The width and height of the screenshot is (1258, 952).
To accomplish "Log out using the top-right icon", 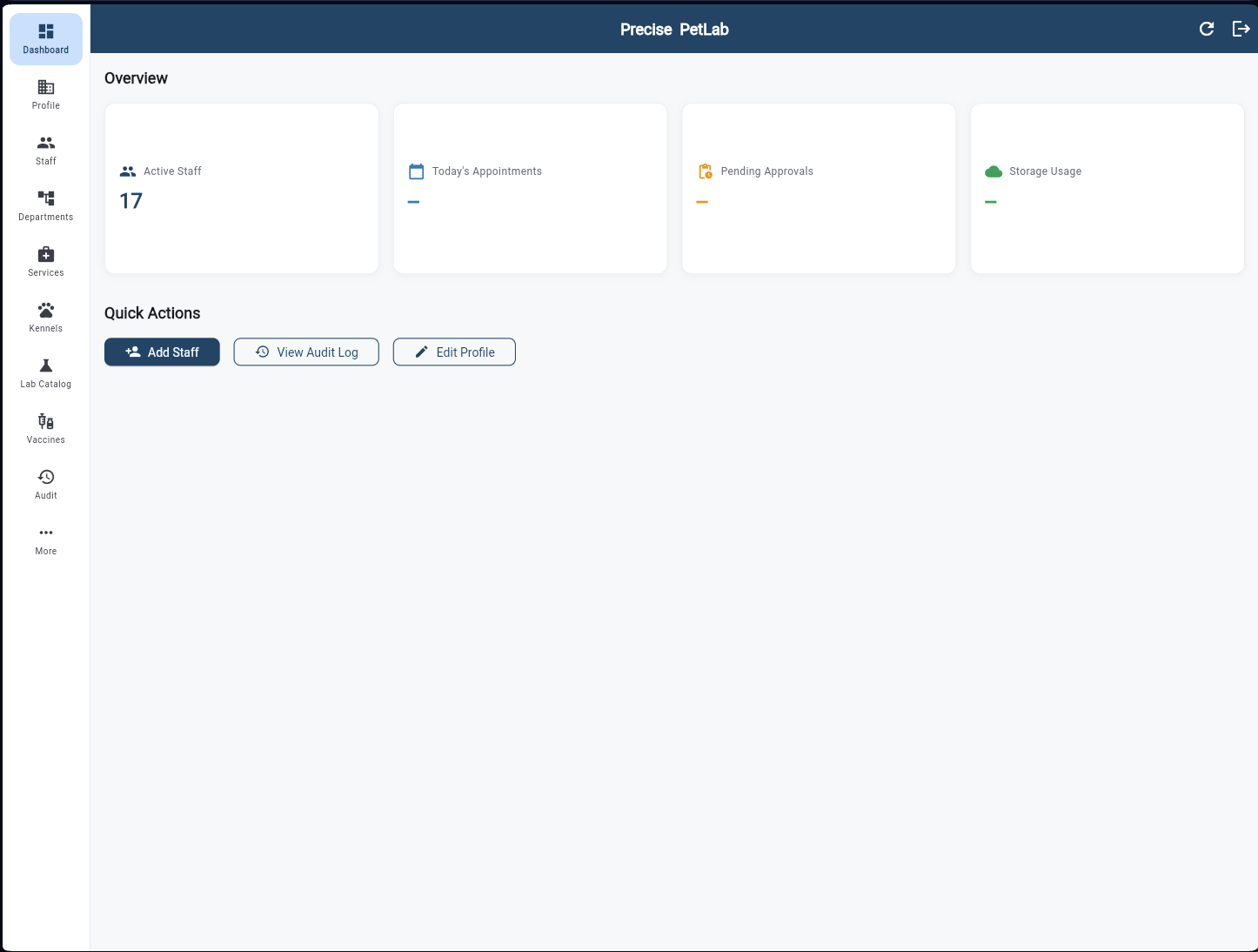I will tap(1241, 29).
